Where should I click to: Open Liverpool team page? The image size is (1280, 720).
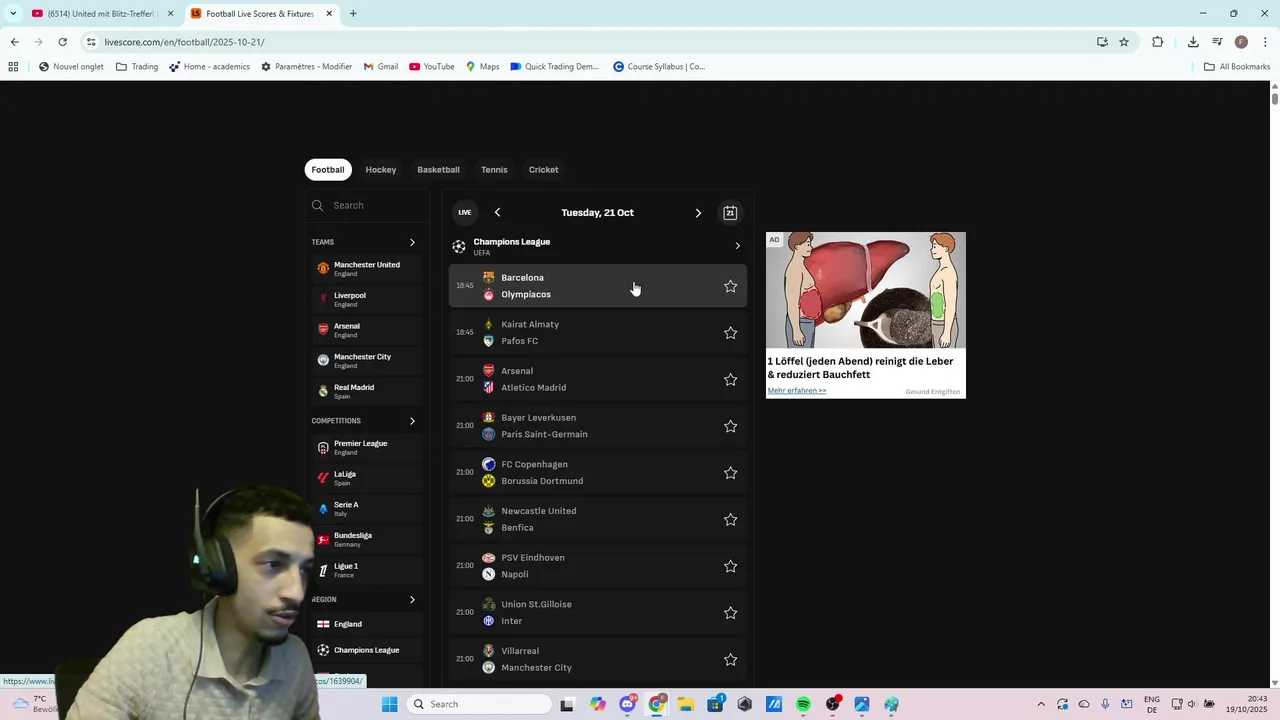click(x=366, y=299)
